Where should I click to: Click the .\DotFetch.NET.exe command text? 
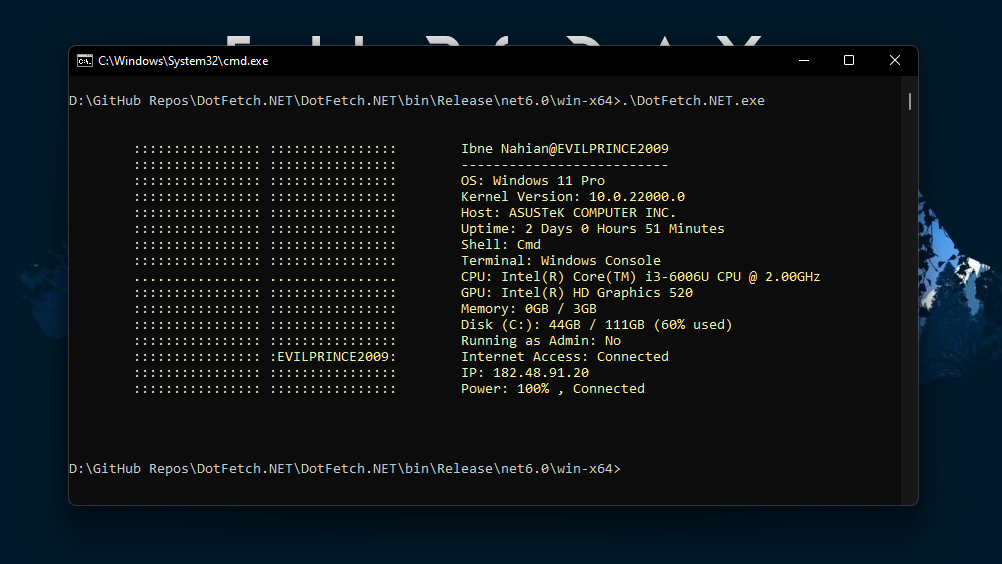point(693,101)
